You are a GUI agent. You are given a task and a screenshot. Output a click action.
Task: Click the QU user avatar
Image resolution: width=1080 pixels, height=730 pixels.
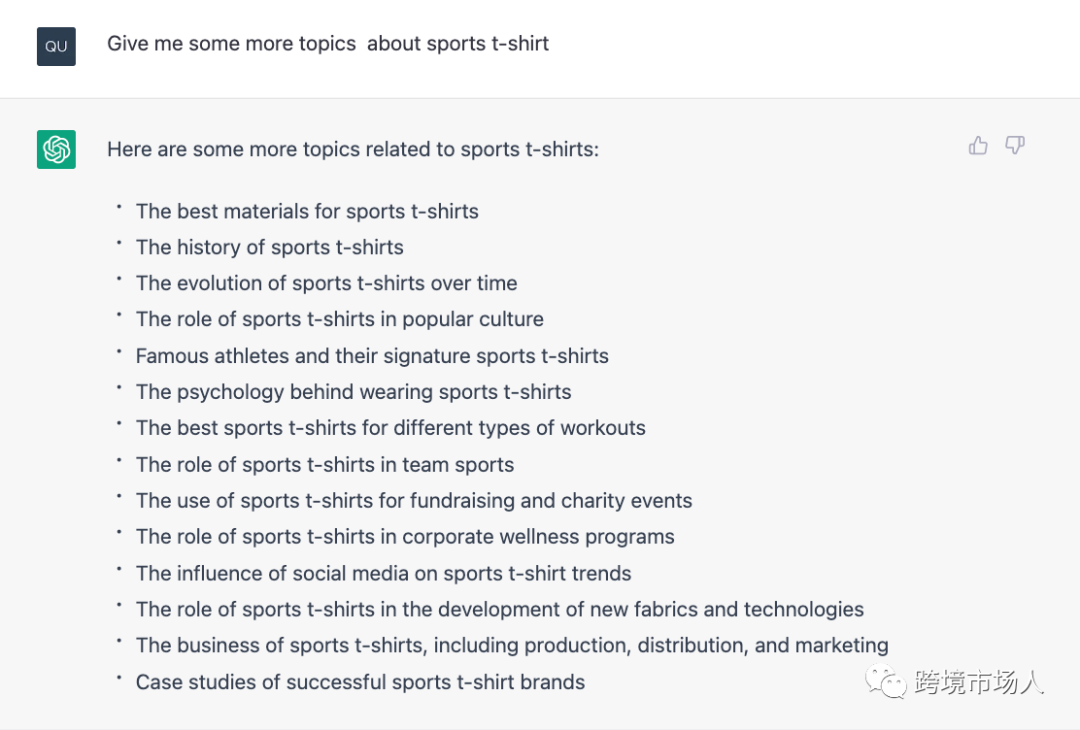tap(56, 46)
